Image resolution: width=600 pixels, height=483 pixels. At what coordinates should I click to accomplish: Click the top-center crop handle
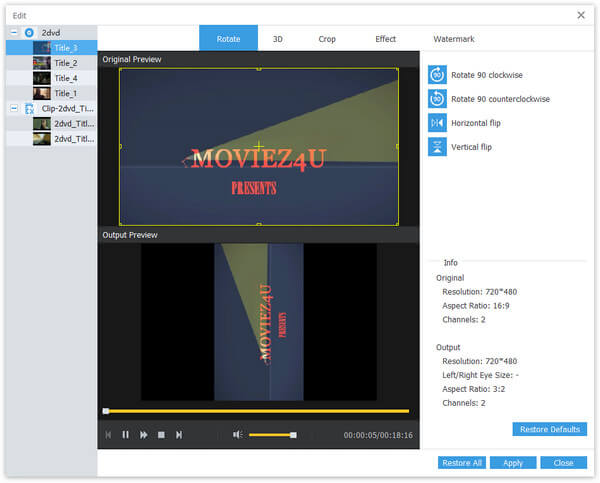pyautogui.click(x=259, y=69)
